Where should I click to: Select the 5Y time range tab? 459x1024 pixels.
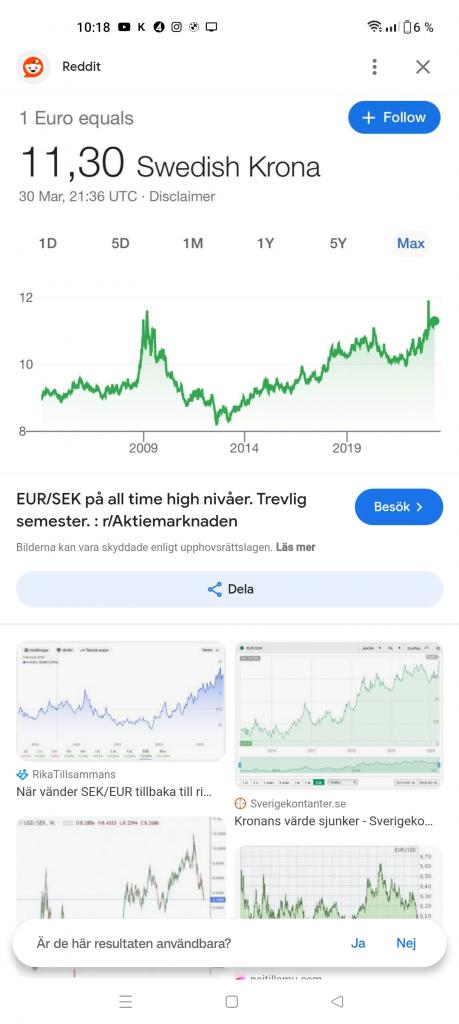(338, 244)
